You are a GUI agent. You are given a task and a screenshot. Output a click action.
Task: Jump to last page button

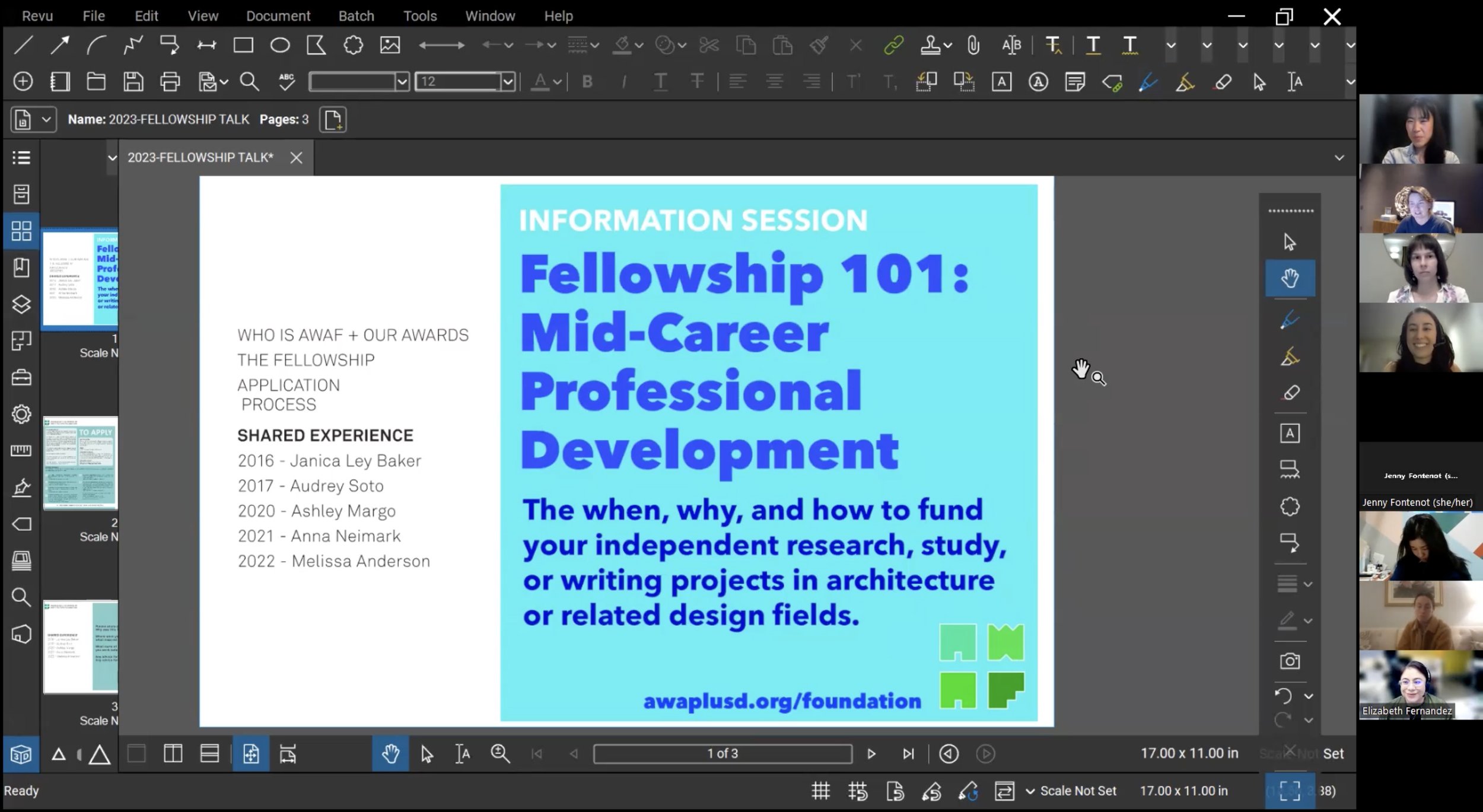pyautogui.click(x=908, y=754)
